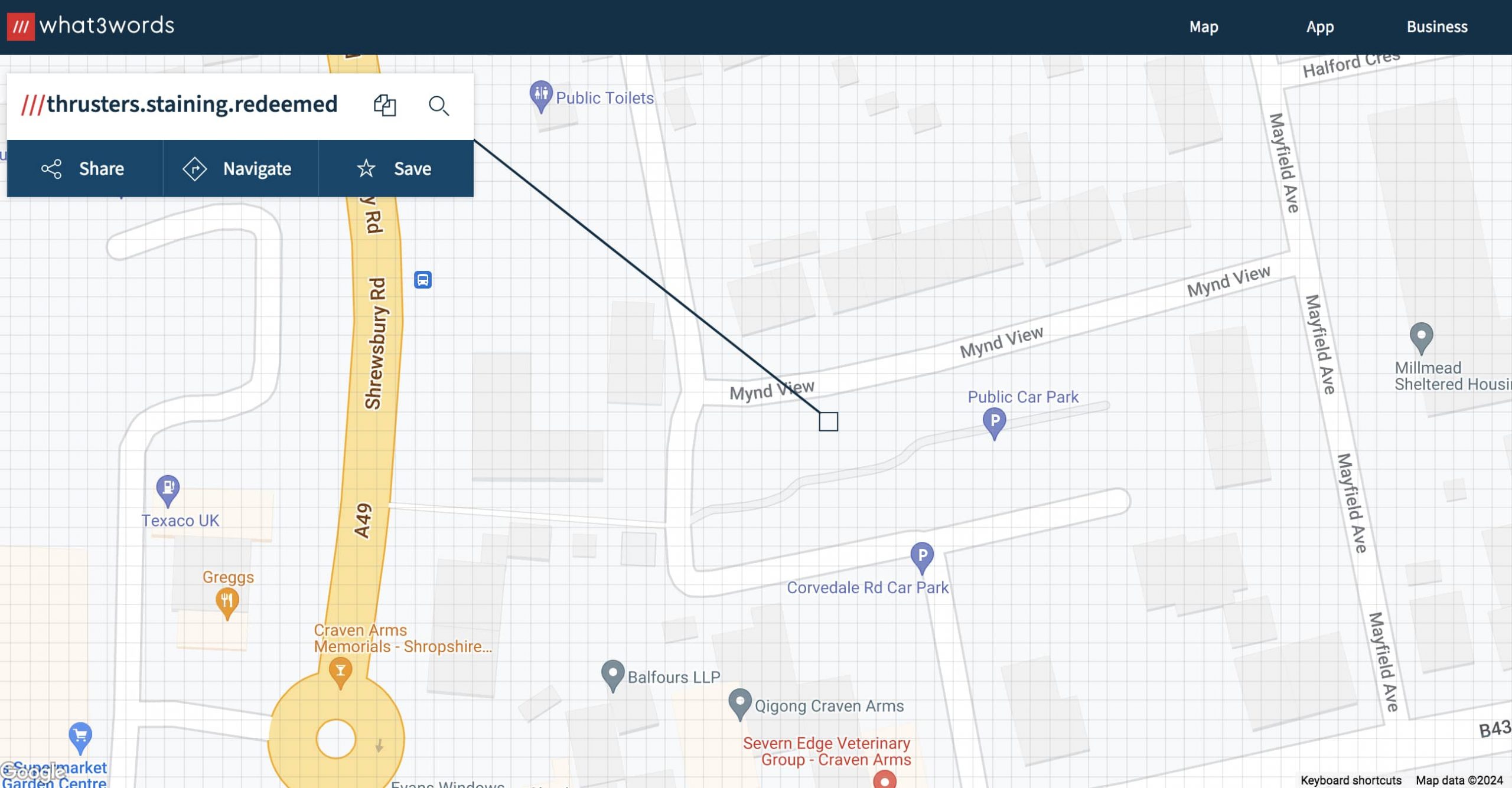Click the 'A49' road label
This screenshot has height=788, width=1512.
(x=363, y=521)
